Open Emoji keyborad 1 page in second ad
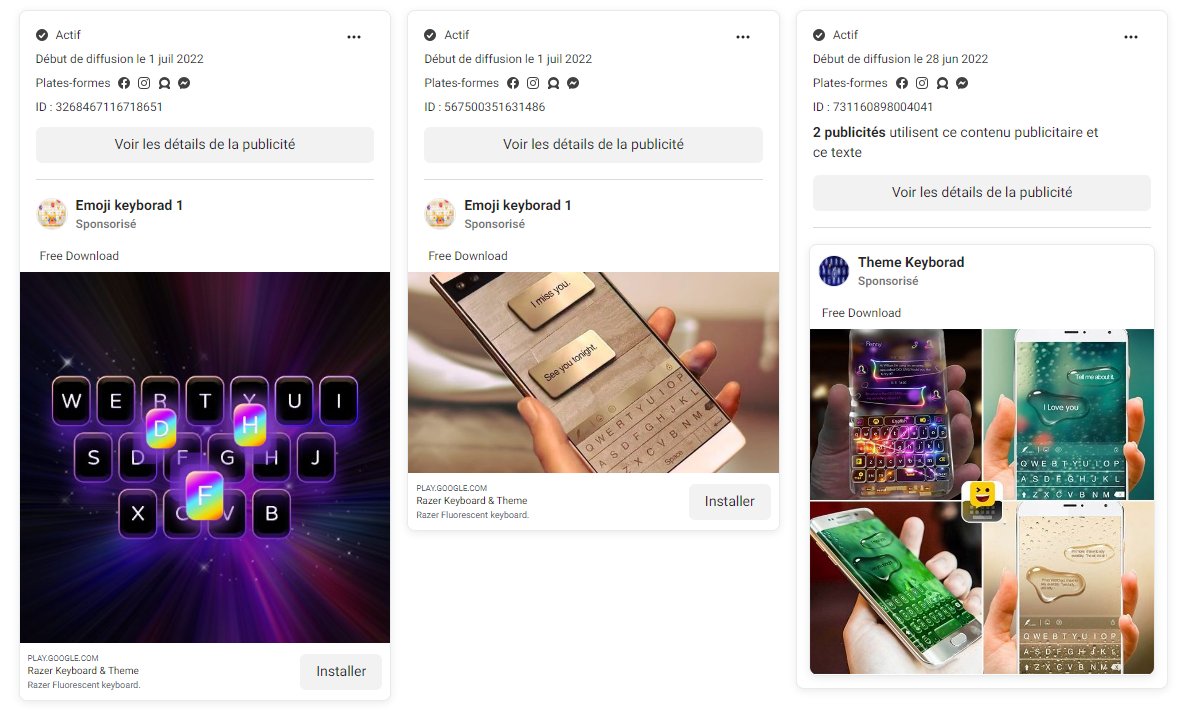 coord(517,205)
